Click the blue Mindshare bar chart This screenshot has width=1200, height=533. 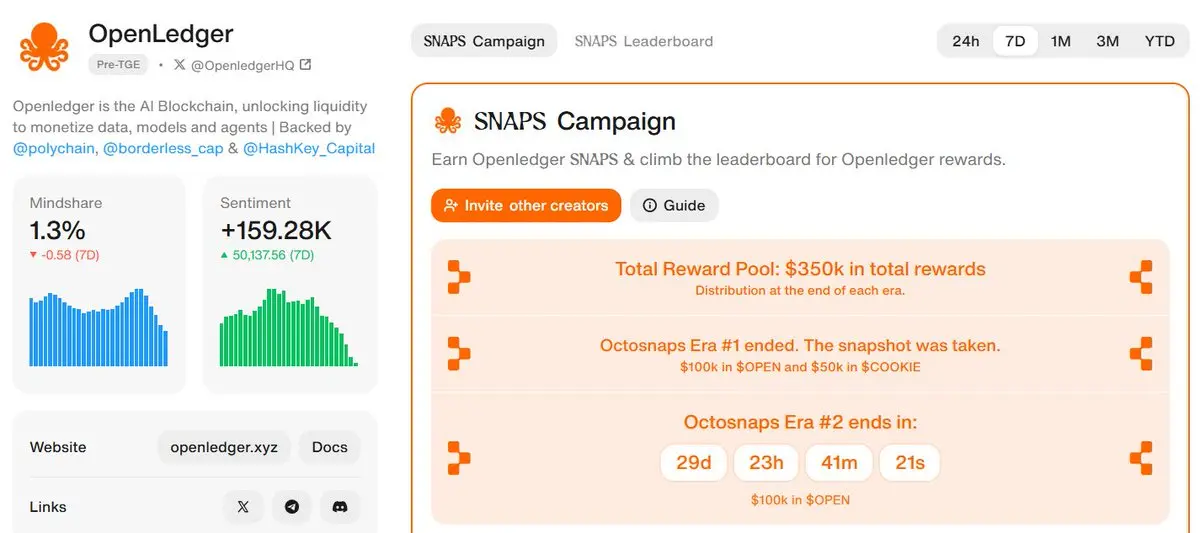point(99,328)
